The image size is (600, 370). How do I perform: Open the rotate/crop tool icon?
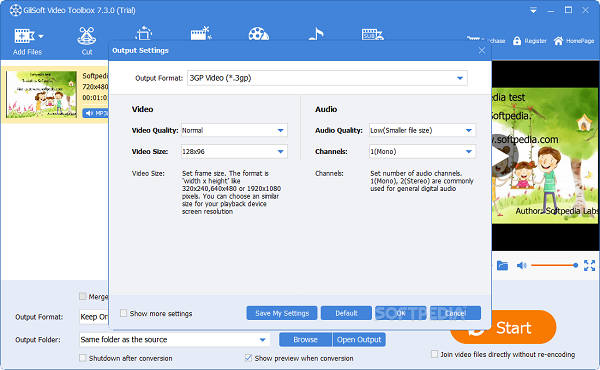(144, 33)
